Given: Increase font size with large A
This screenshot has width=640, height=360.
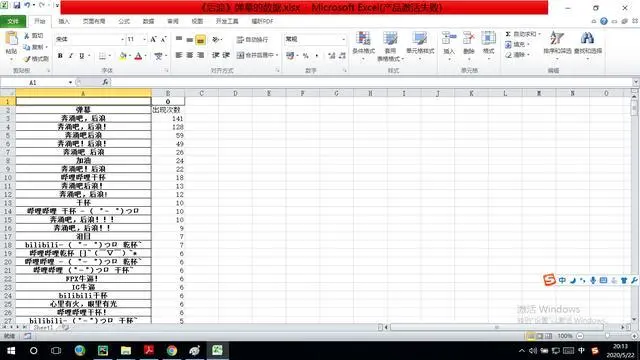Looking at the screenshot, I should (x=153, y=39).
